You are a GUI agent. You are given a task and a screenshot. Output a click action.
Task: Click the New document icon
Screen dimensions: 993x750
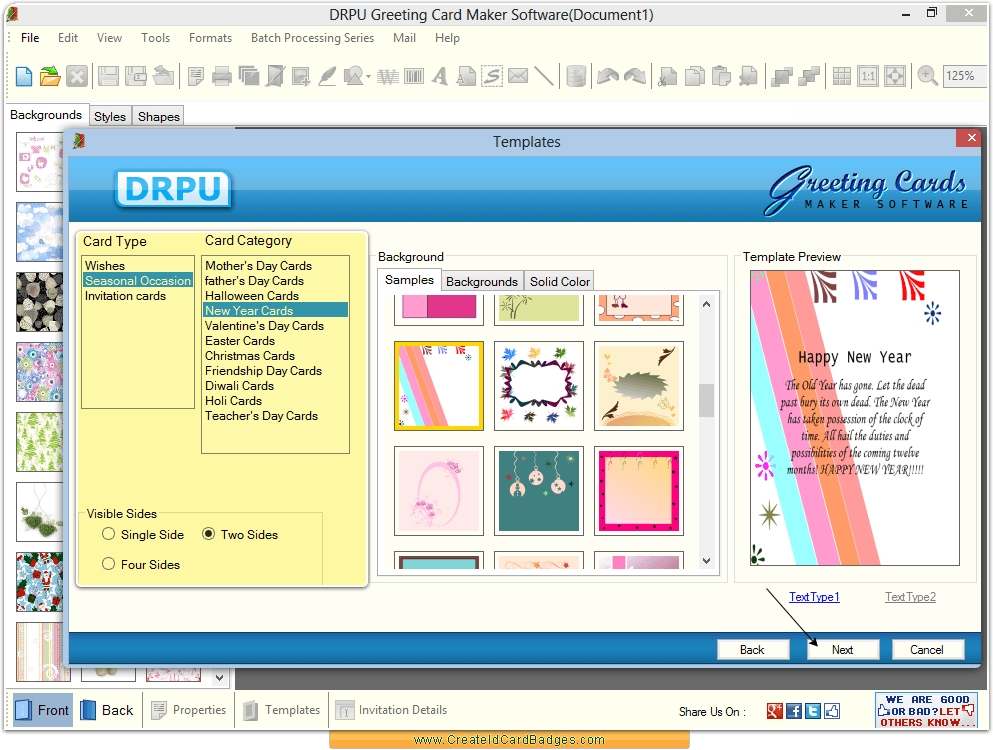click(x=24, y=77)
